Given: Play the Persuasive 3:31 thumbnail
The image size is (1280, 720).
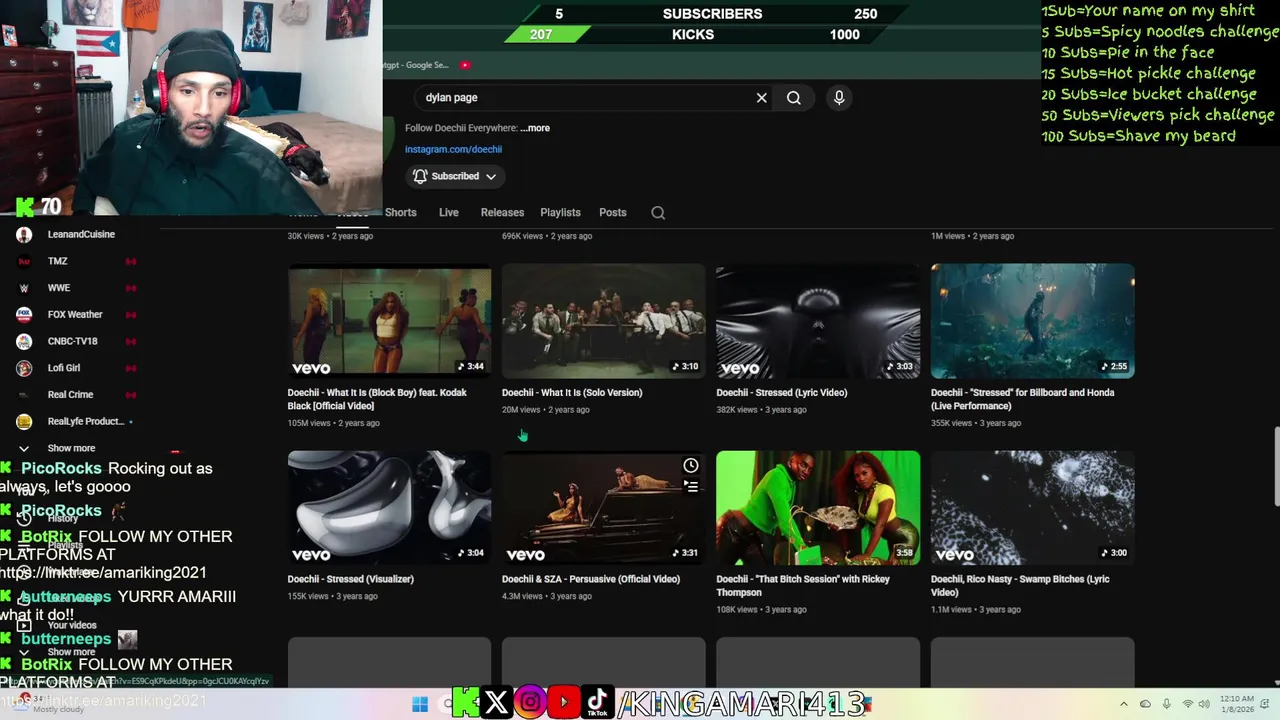Looking at the screenshot, I should pos(604,508).
